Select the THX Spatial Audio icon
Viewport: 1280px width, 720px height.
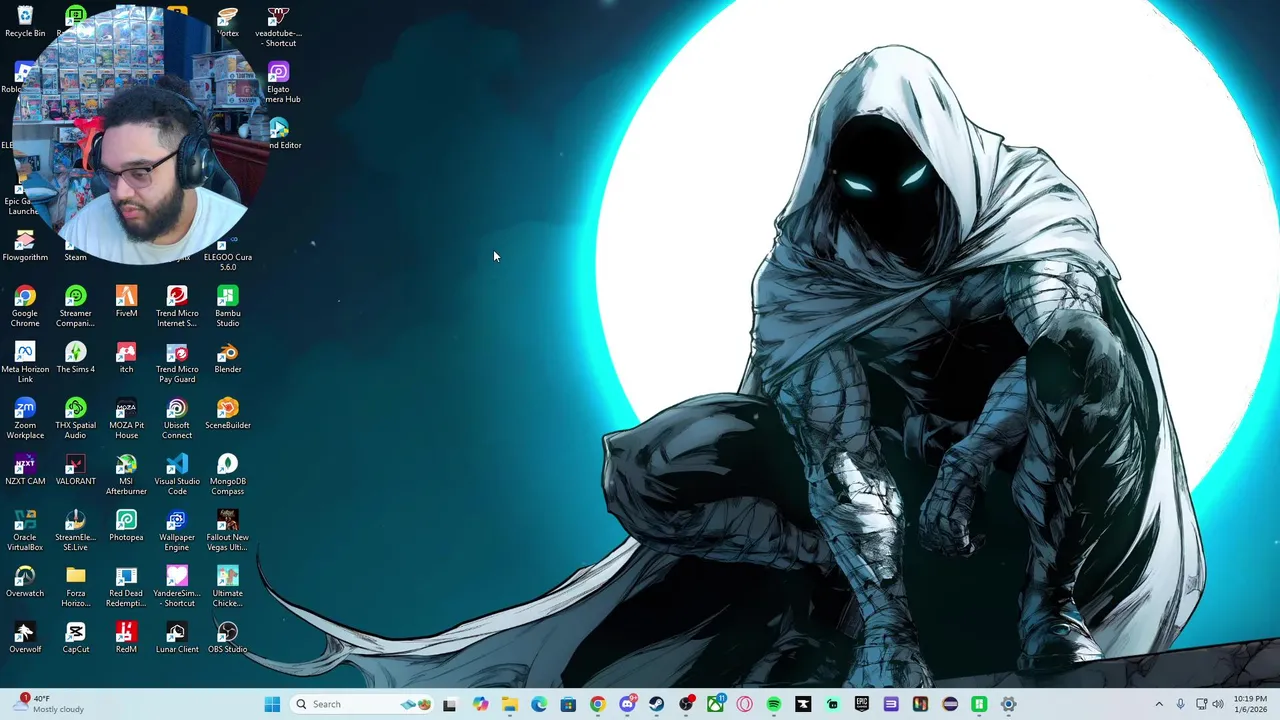75,418
